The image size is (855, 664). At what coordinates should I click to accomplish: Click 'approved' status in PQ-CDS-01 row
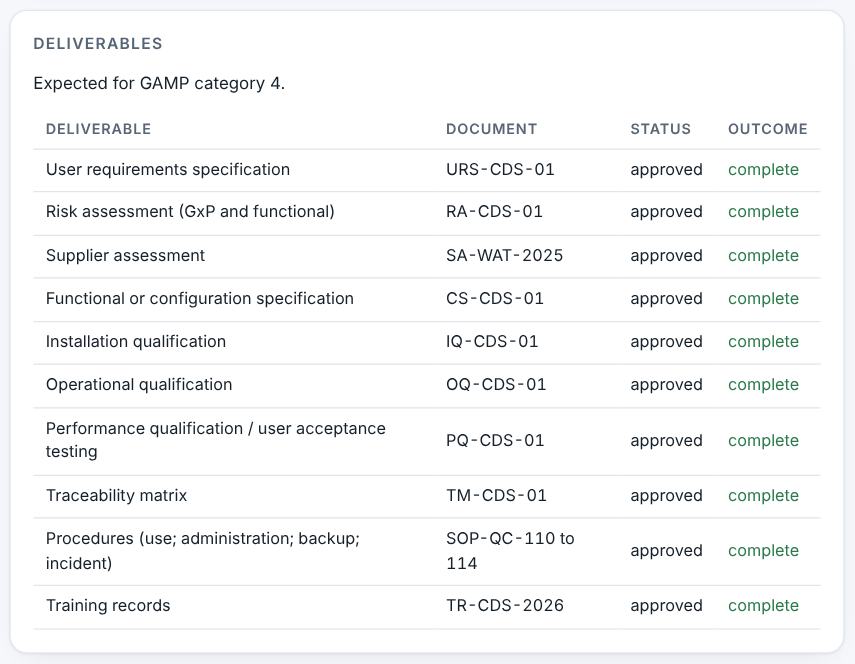point(666,441)
